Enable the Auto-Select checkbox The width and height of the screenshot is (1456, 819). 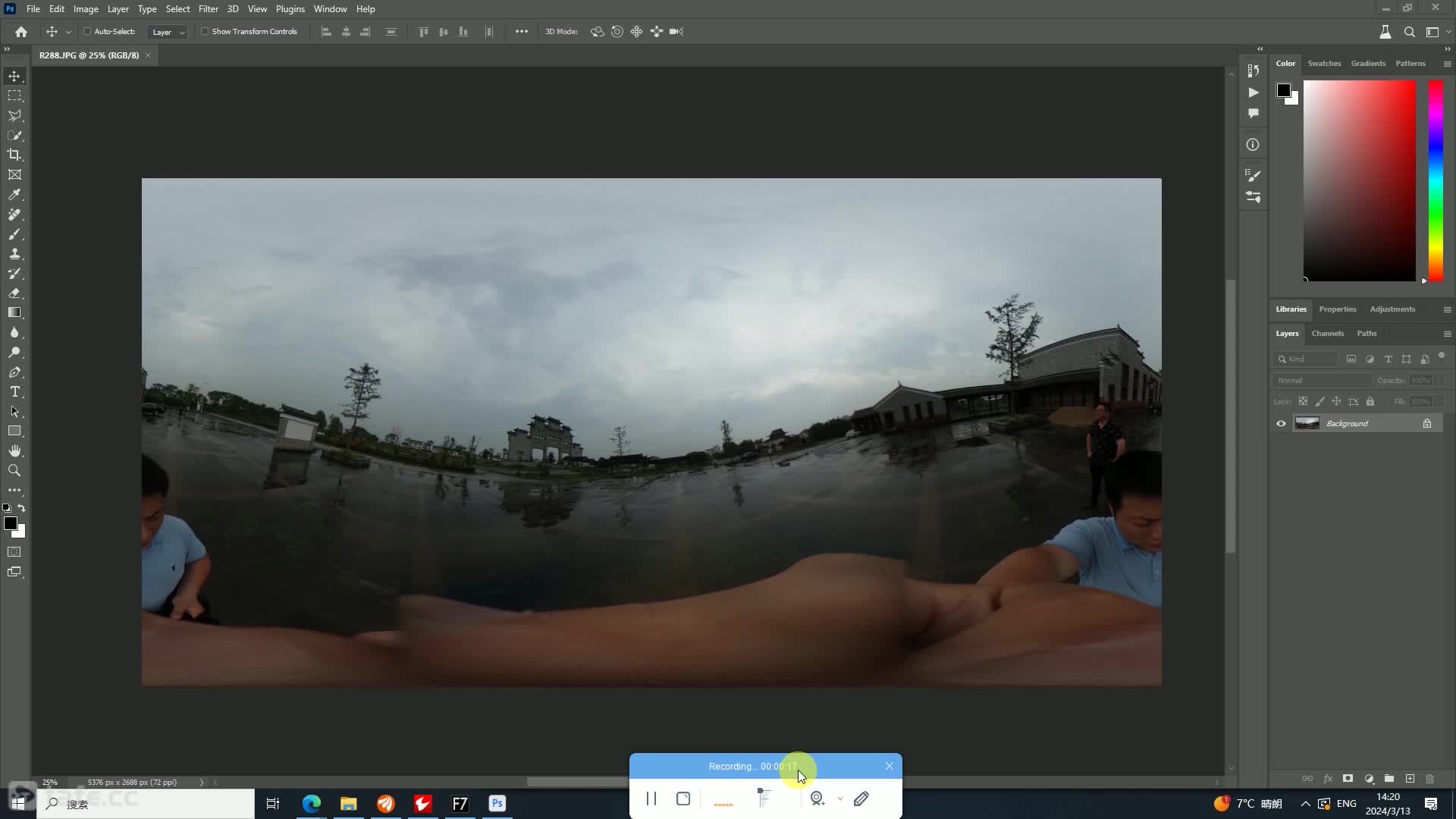87,32
